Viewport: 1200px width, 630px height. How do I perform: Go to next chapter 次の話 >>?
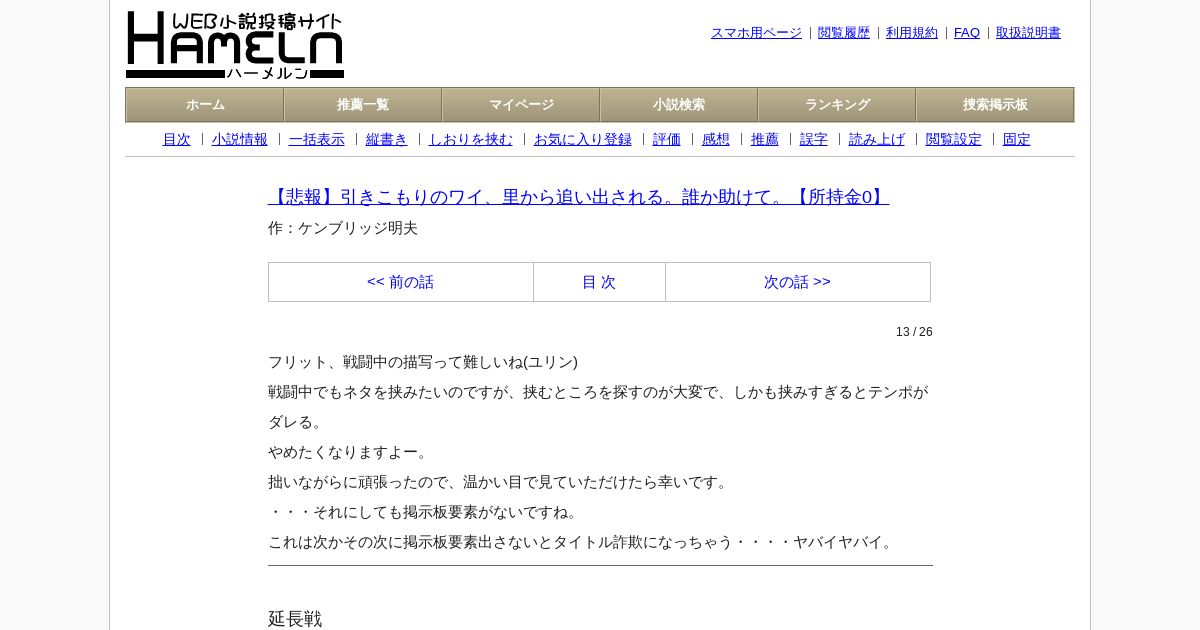797,282
